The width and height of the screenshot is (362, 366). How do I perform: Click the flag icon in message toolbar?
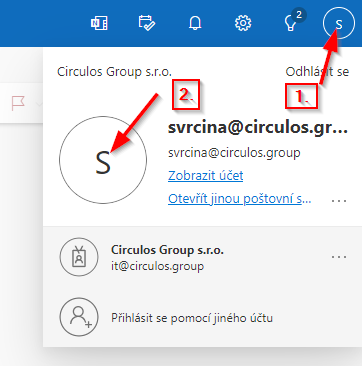(x=18, y=103)
